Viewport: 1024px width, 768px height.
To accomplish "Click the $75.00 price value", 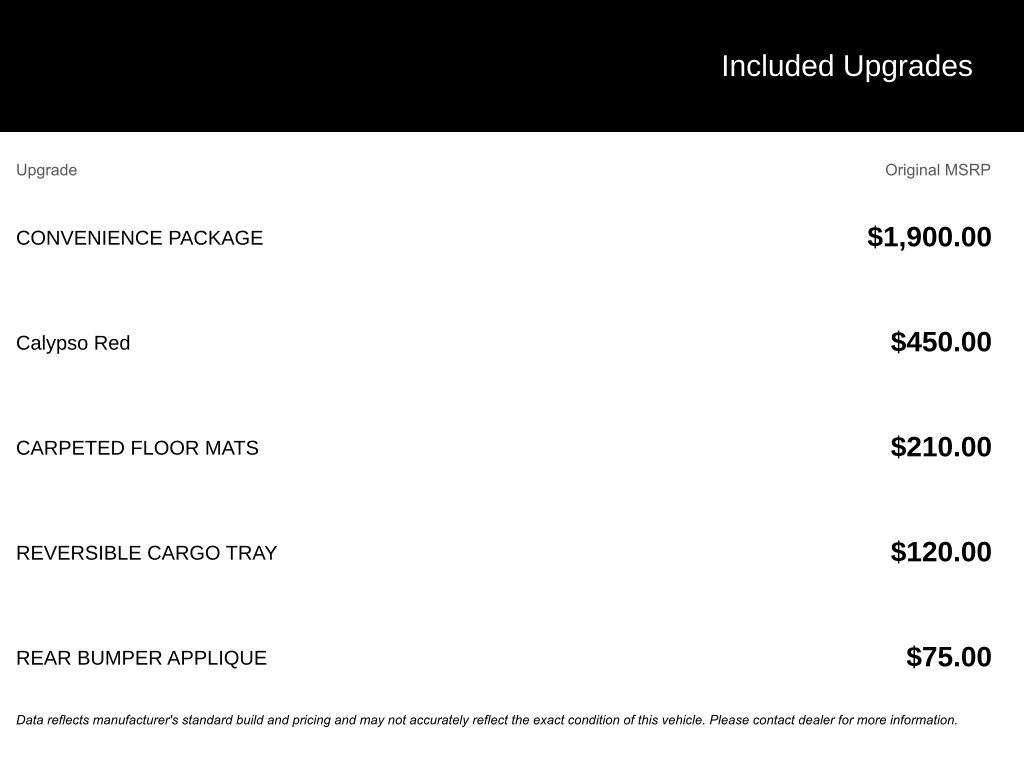I will click(949, 656).
